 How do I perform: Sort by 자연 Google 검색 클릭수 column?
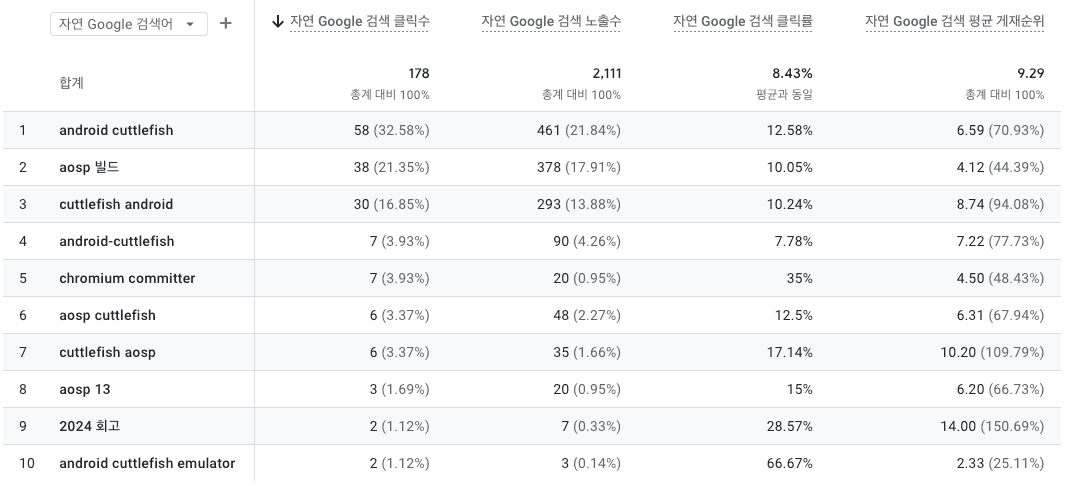point(359,22)
